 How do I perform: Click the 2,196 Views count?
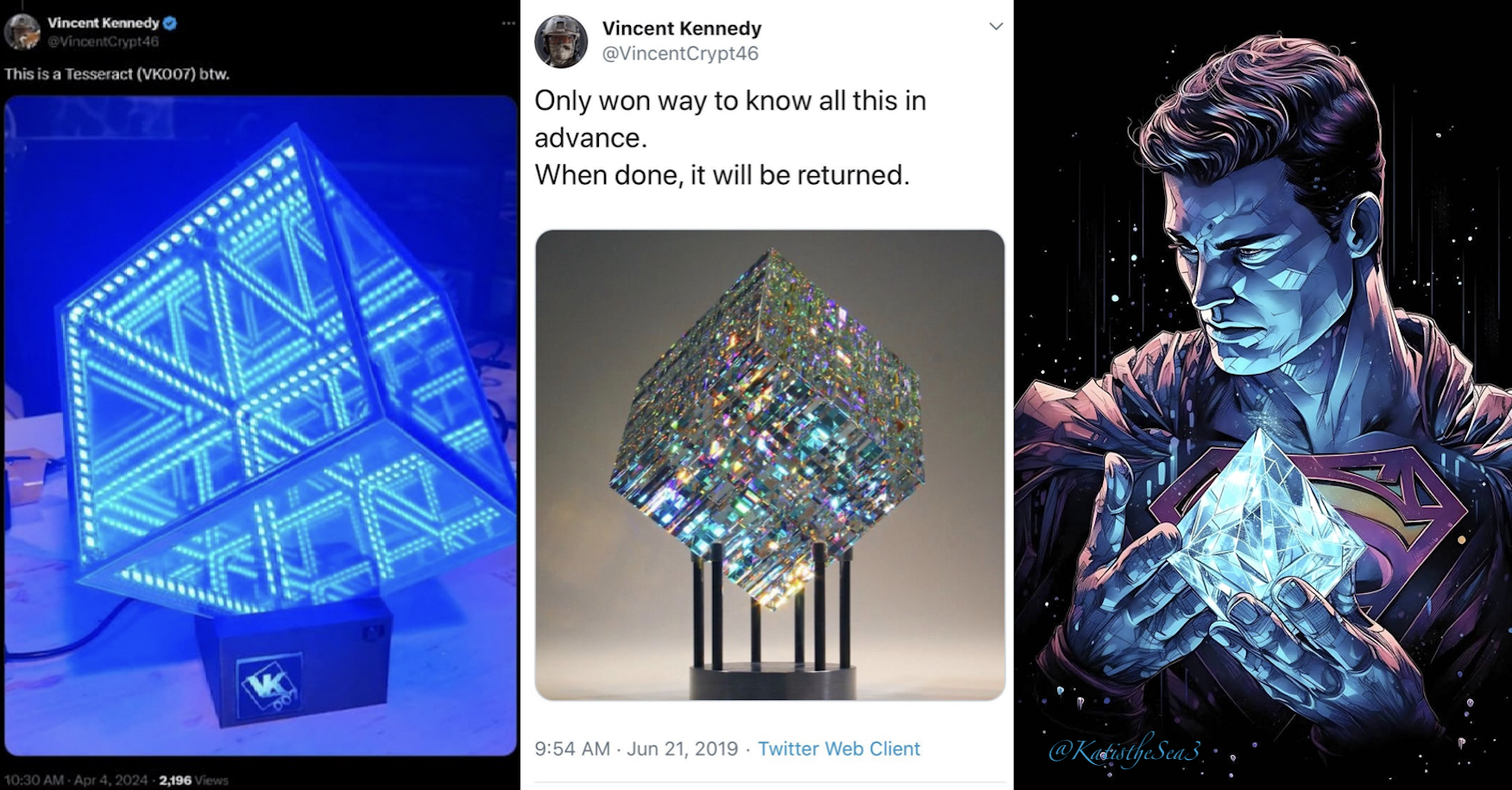click(193, 780)
